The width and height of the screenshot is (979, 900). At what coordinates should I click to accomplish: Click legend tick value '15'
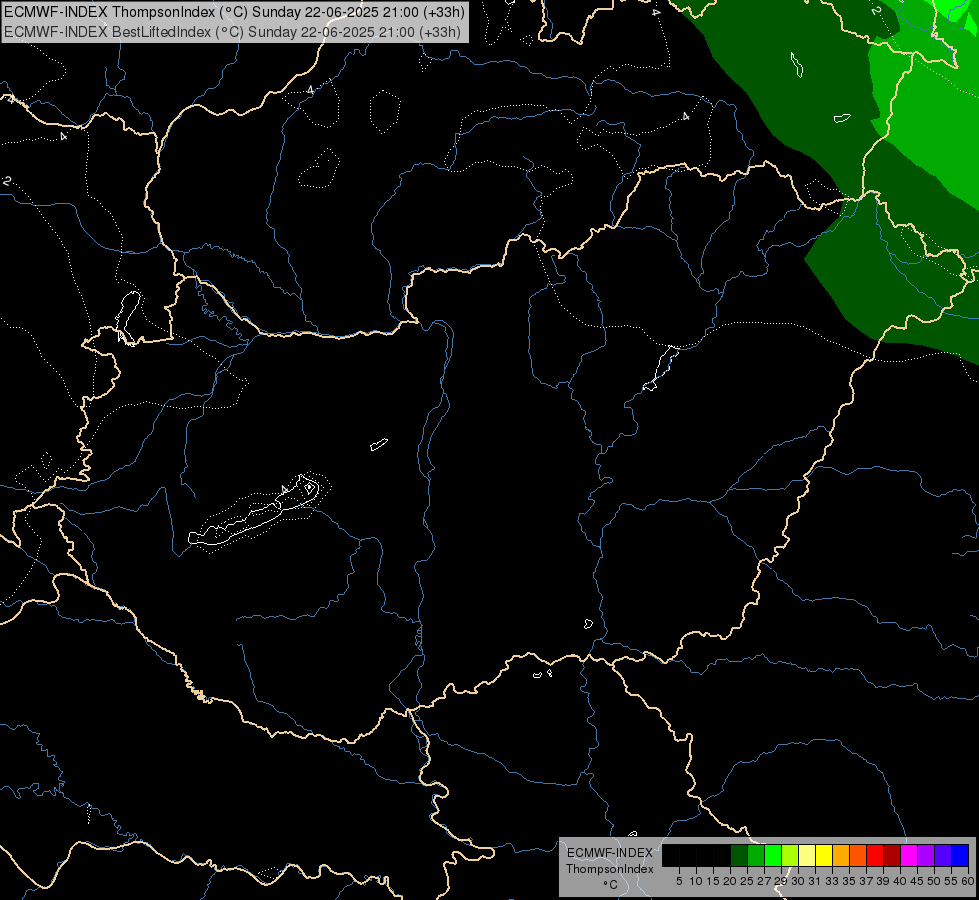713,881
